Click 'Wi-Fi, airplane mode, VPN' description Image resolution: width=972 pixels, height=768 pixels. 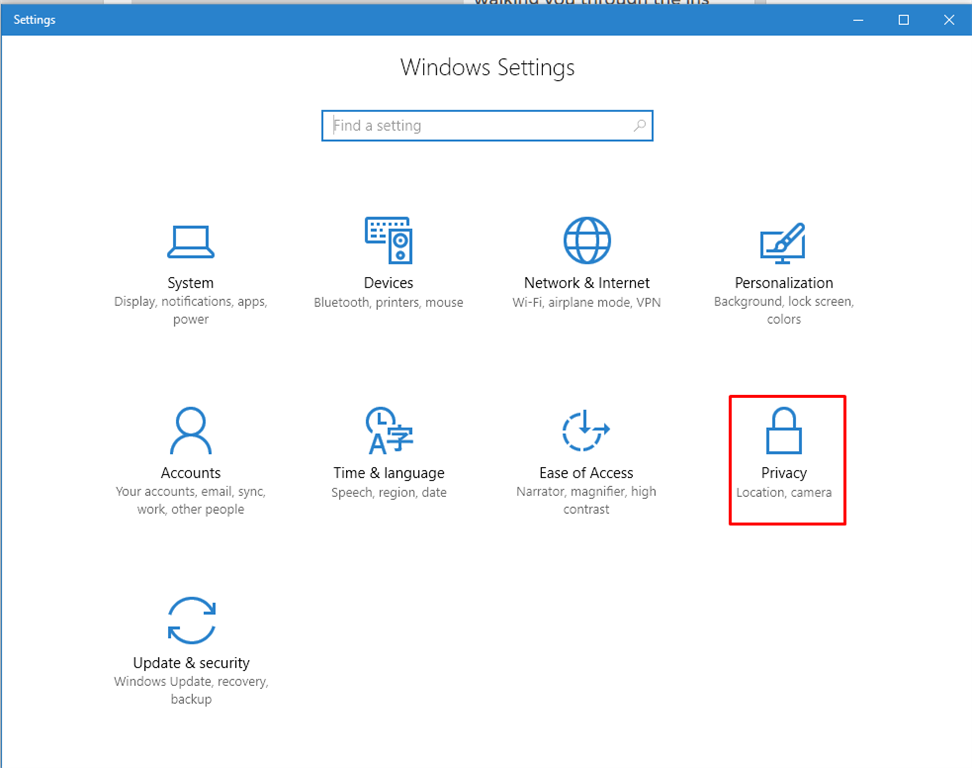pos(586,302)
